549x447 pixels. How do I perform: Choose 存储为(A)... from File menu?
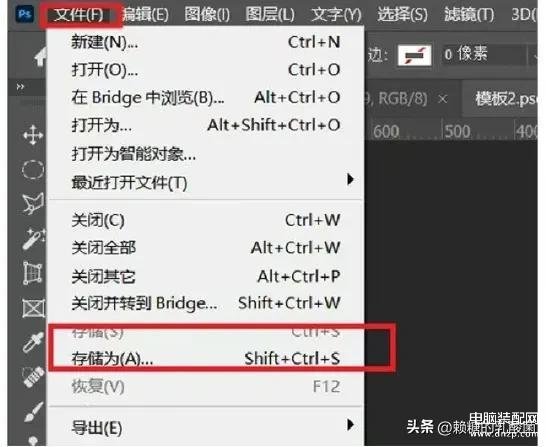click(x=205, y=359)
